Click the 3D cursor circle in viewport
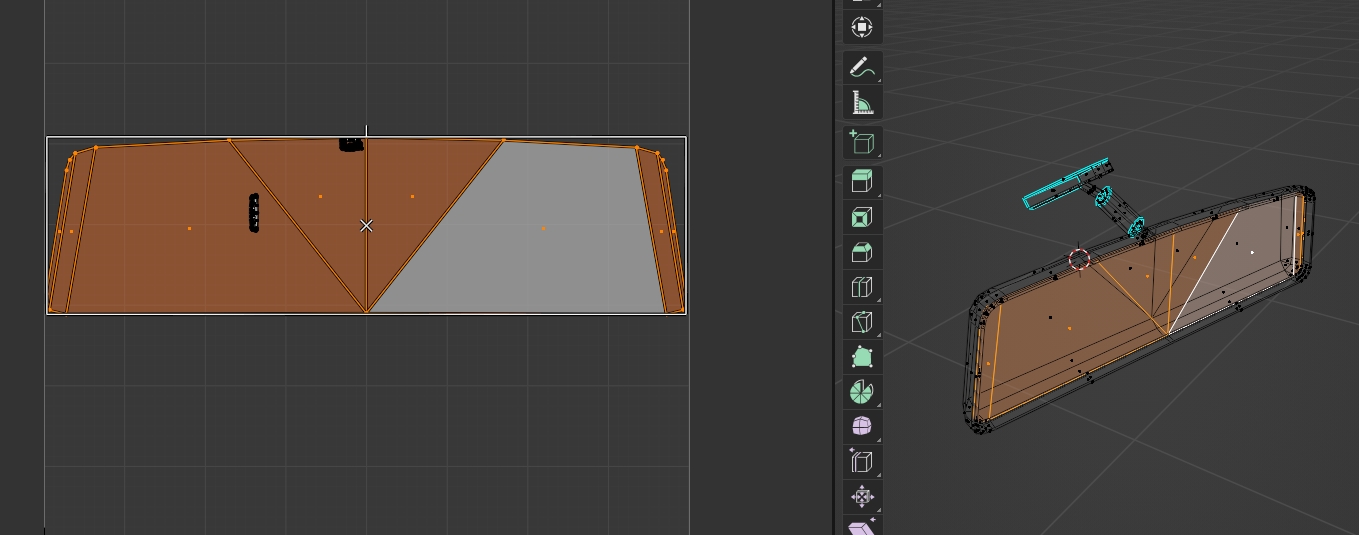1359x535 pixels. (1079, 260)
